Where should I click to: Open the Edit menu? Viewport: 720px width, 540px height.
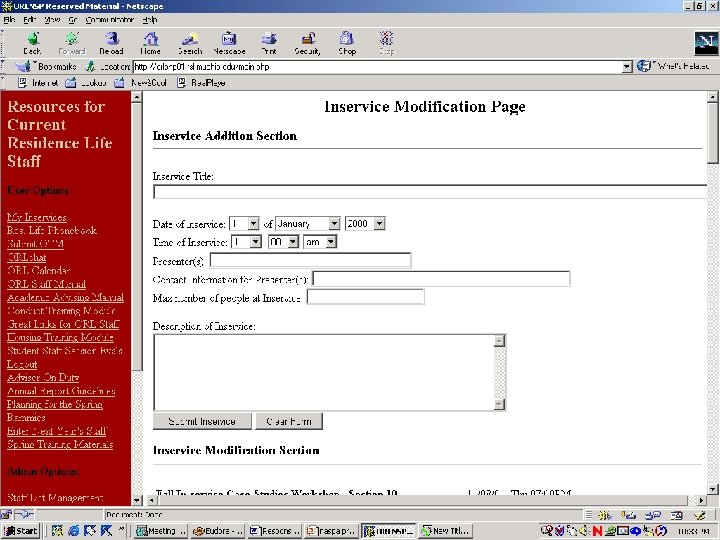click(29, 20)
